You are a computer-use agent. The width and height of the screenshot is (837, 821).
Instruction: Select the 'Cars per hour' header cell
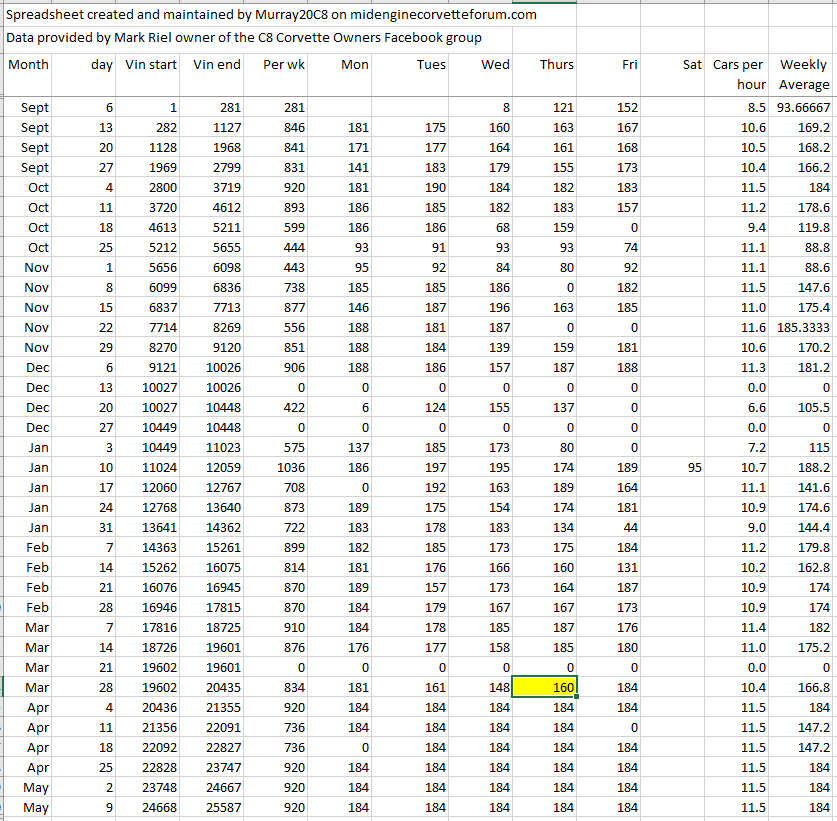click(x=739, y=75)
